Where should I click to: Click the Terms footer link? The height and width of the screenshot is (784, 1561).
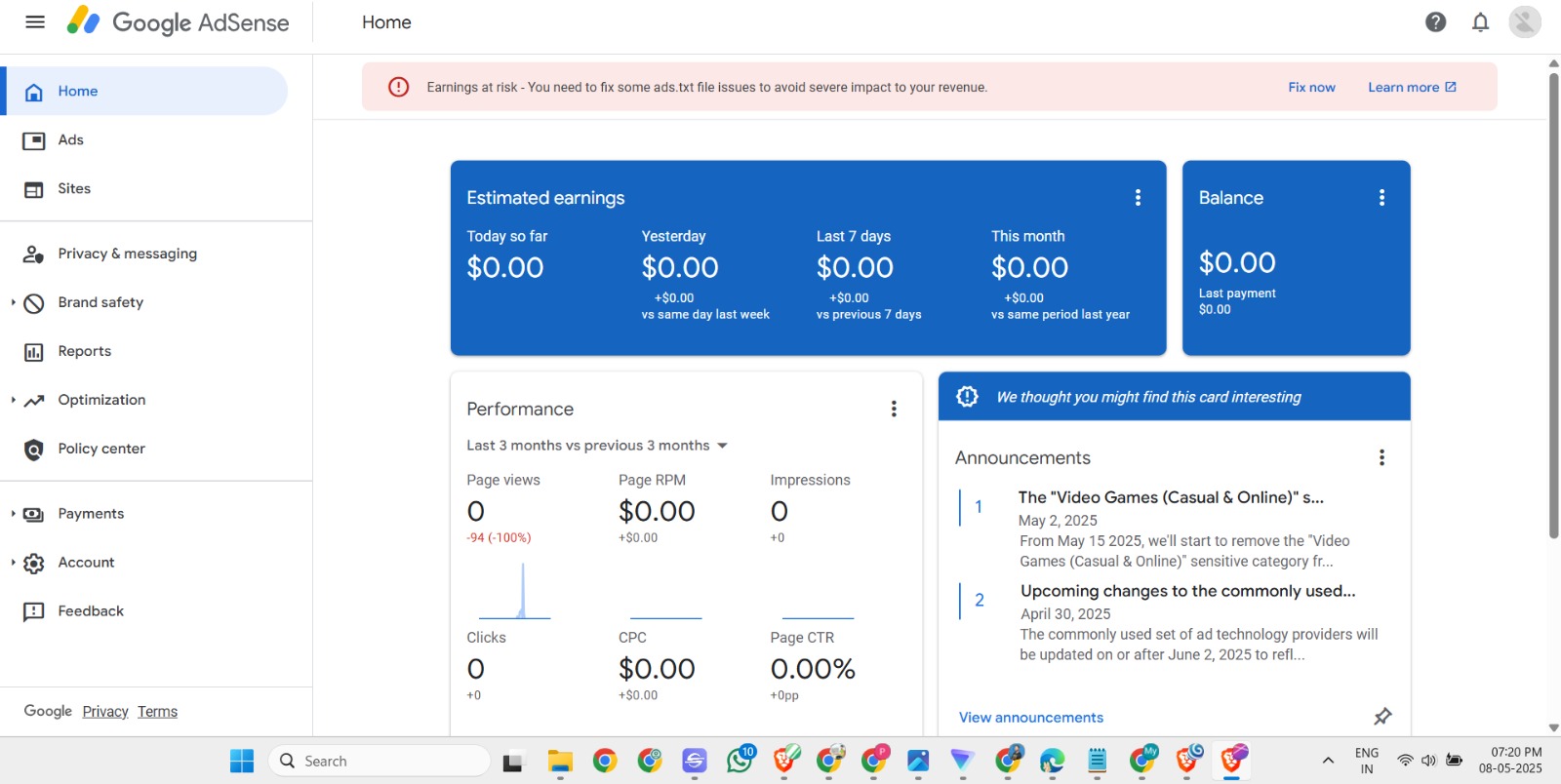pyautogui.click(x=157, y=712)
